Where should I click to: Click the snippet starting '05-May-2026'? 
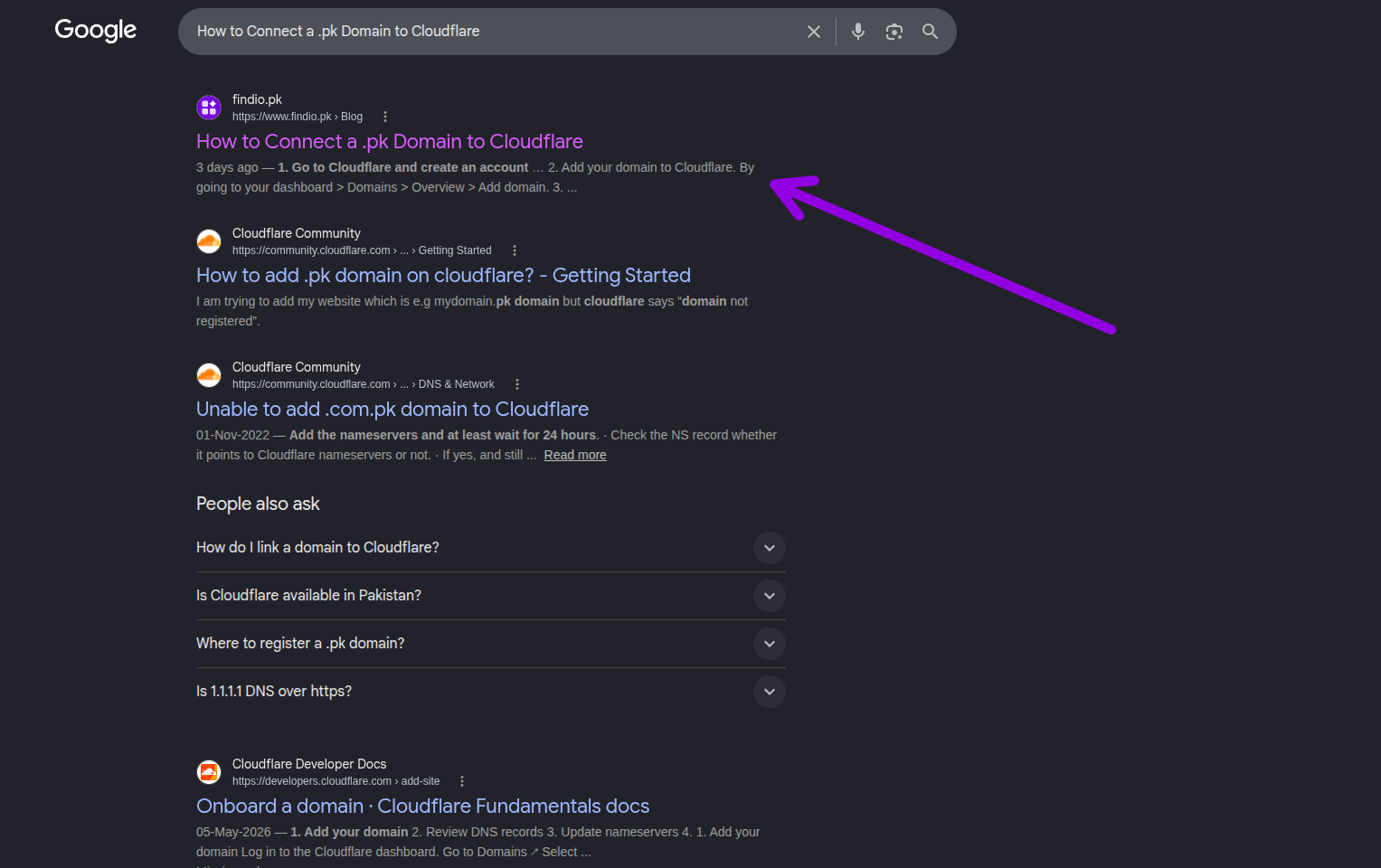(478, 842)
